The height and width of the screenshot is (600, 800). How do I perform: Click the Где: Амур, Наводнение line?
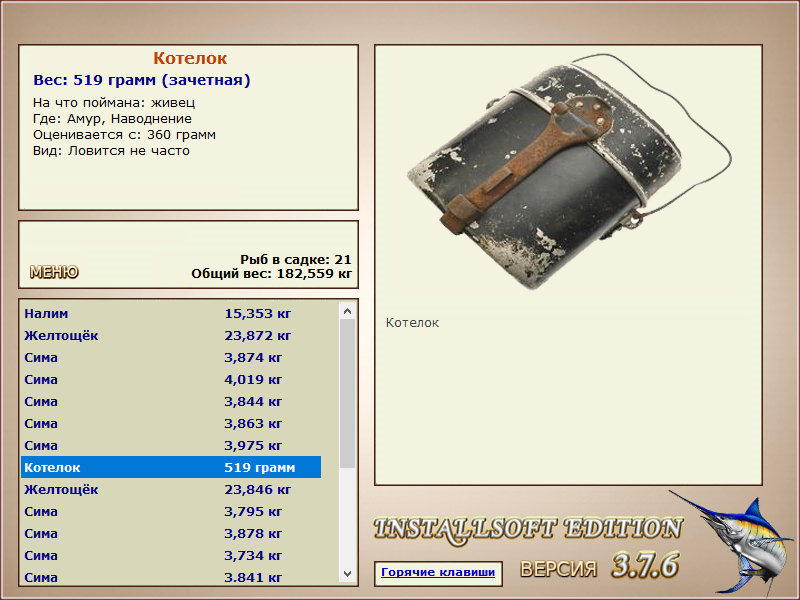click(112, 119)
